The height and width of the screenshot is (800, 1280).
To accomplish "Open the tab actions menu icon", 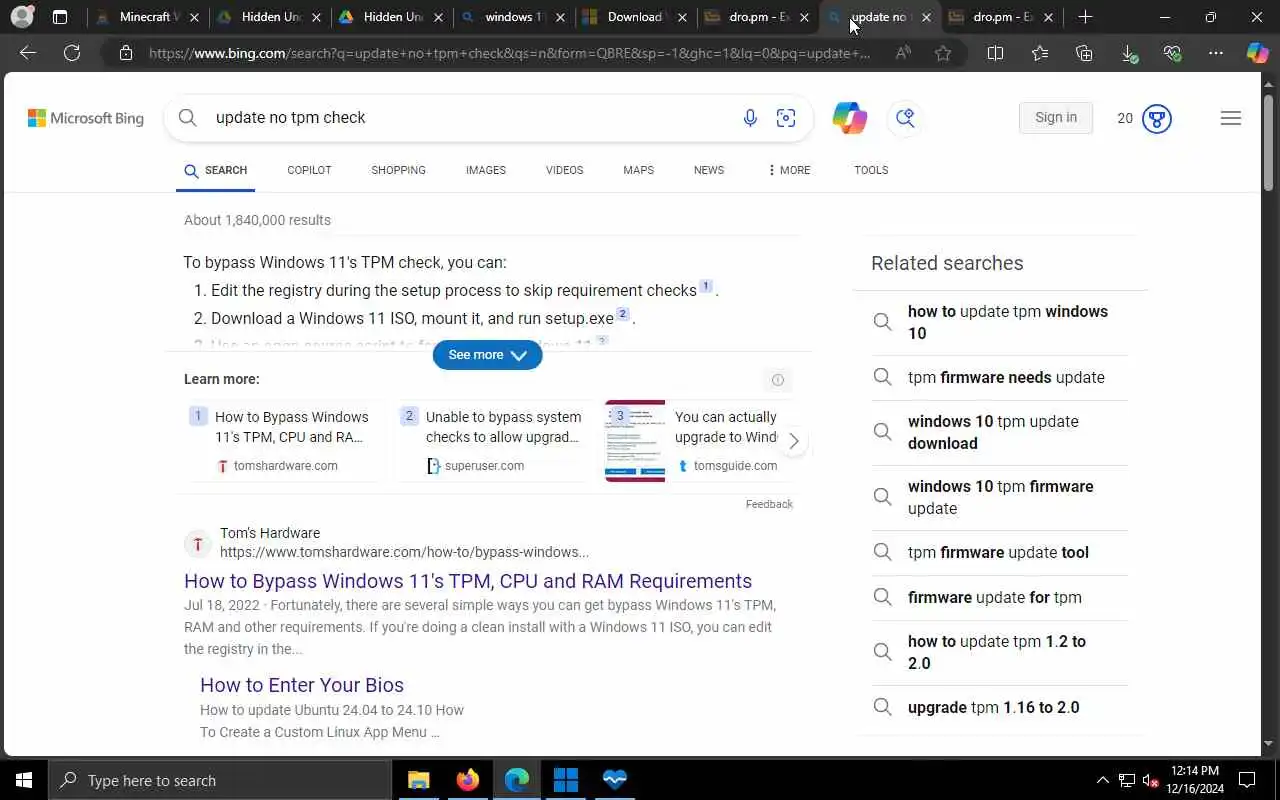I will click(x=60, y=17).
